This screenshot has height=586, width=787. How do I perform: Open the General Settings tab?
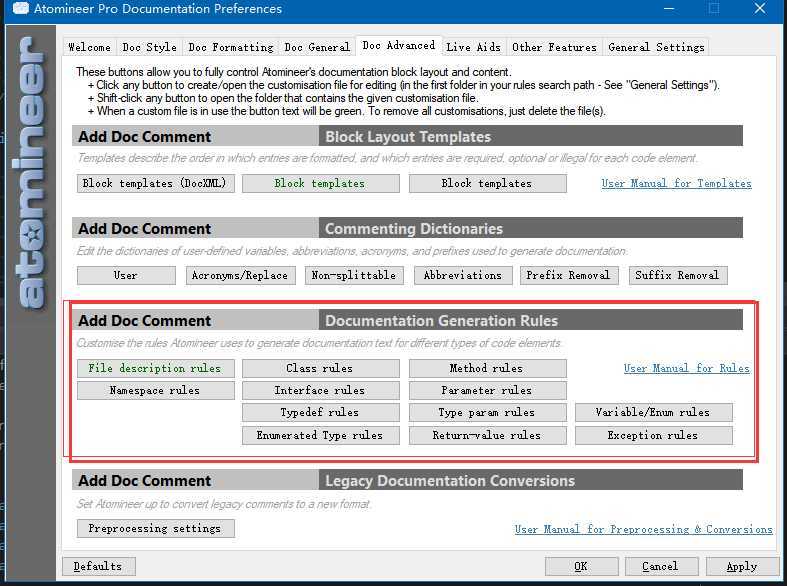coord(656,47)
